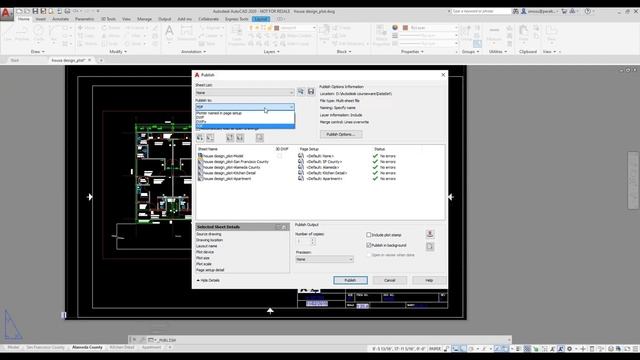Choose the DWF option in Publish to list
The height and width of the screenshot is (360, 640).
245,117
